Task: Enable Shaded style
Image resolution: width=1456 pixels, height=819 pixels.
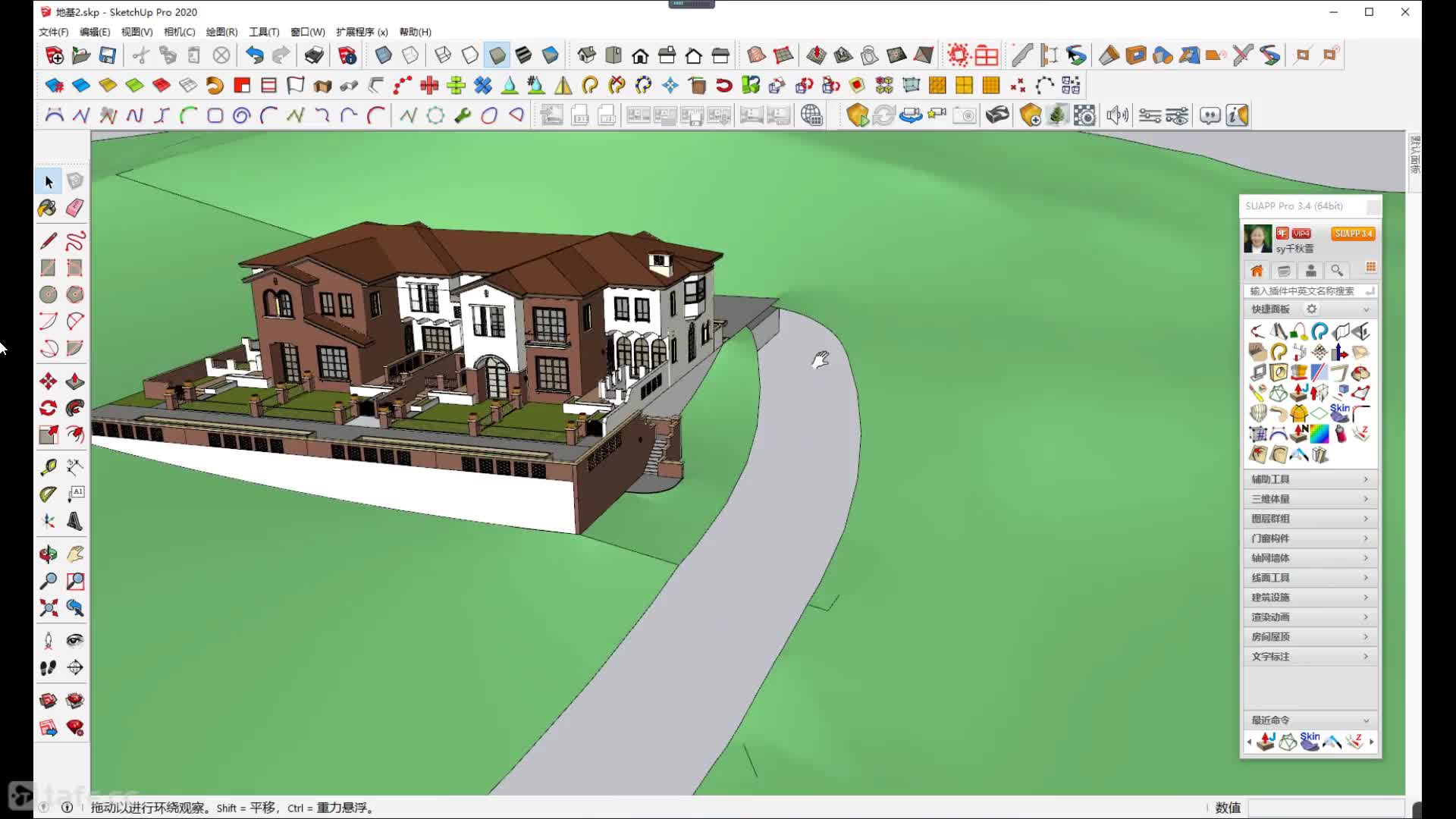Action: pos(497,55)
